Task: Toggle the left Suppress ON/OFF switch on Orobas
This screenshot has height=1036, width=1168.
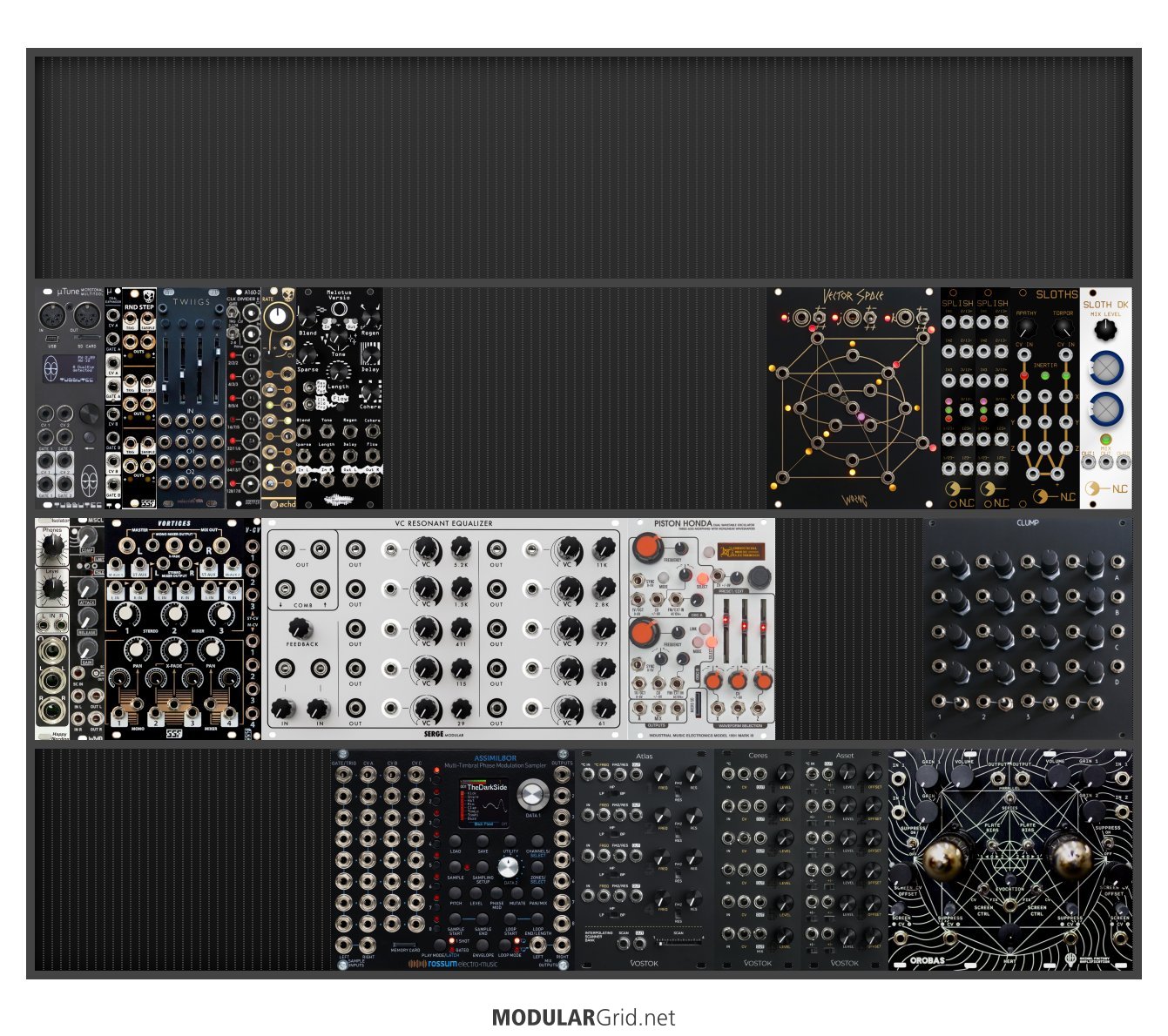Action: (x=913, y=843)
